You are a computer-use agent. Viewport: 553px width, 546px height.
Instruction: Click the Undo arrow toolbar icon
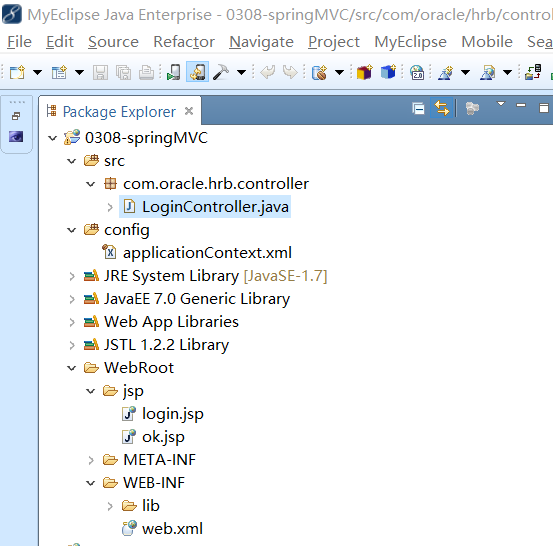(268, 72)
